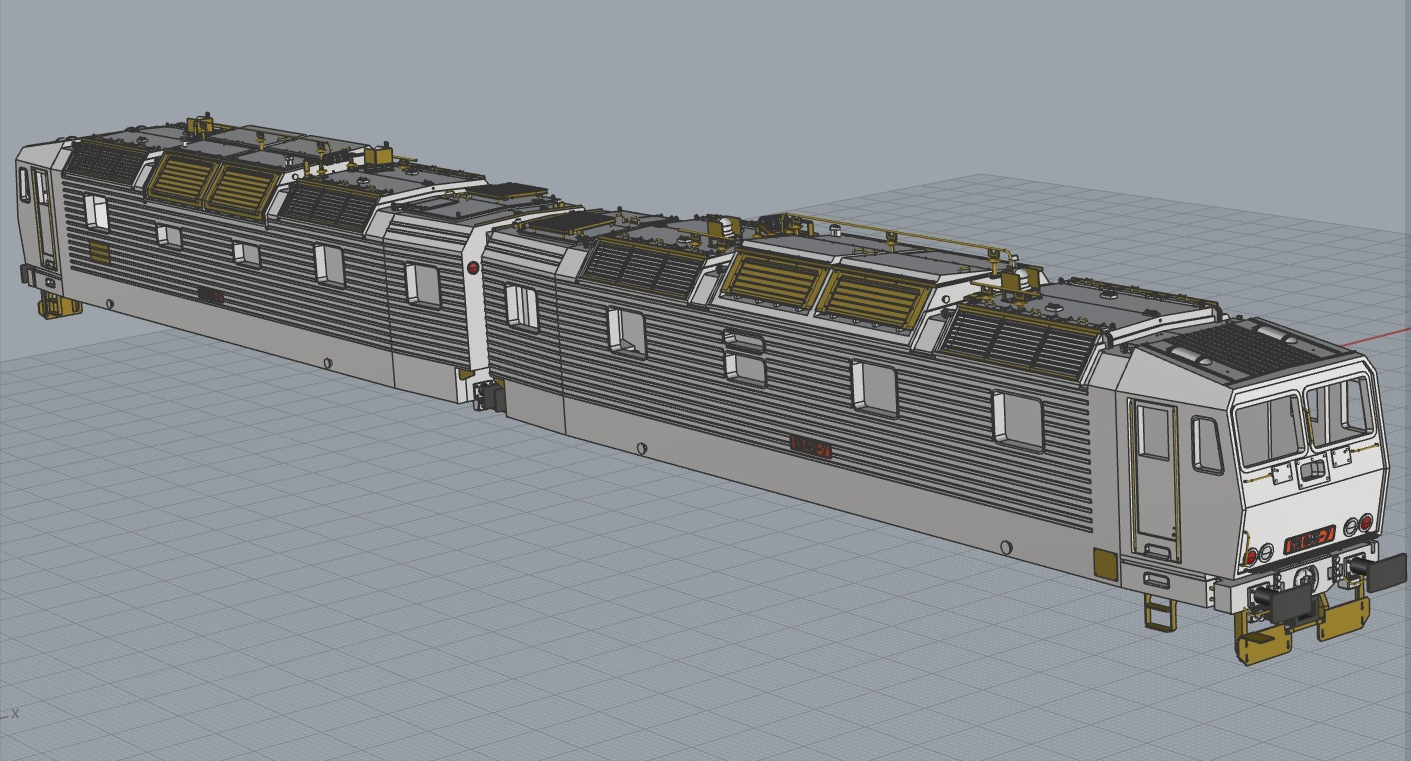1411x761 pixels.
Task: Select the yellow square panel left of the cab door
Action: (x=1104, y=564)
